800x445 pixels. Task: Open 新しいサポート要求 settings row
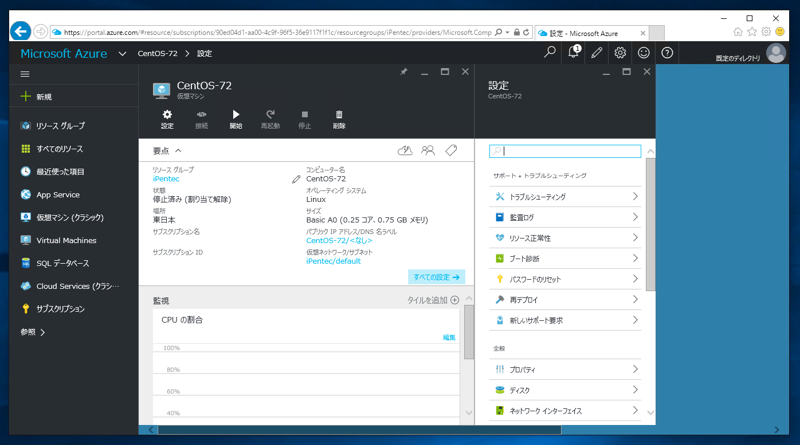[x=565, y=320]
